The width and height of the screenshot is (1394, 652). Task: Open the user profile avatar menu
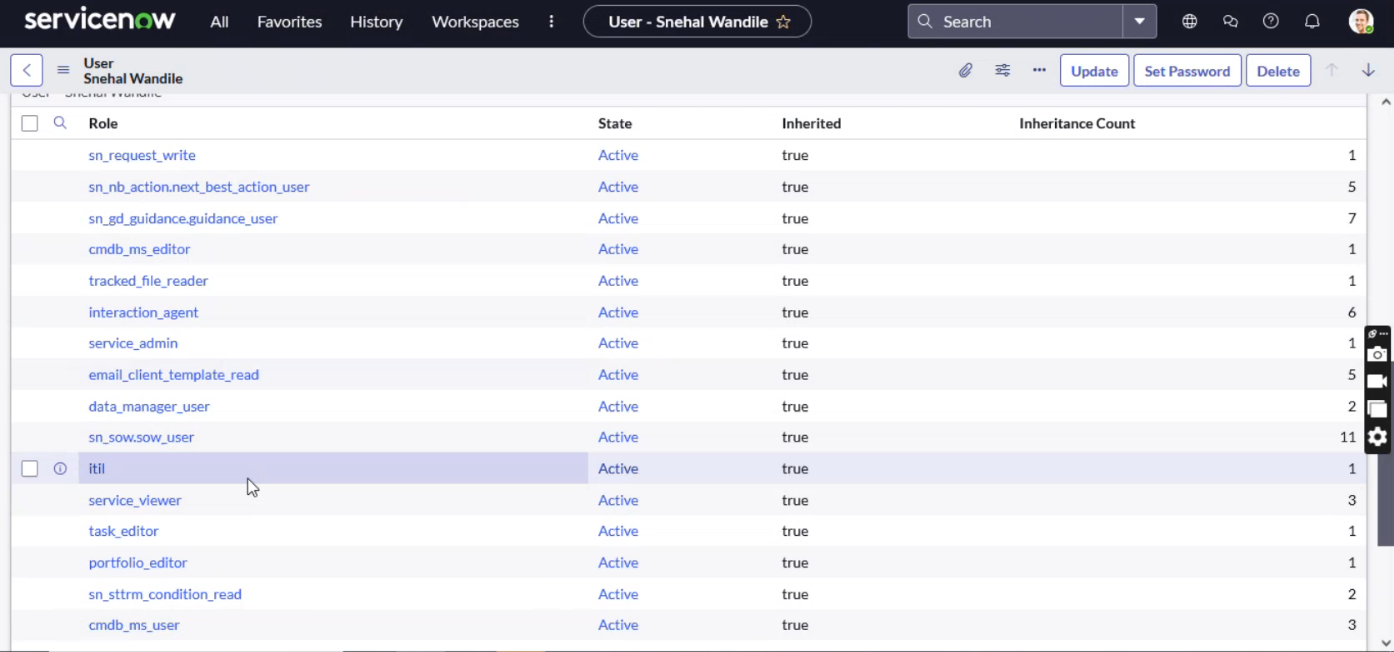click(1360, 21)
